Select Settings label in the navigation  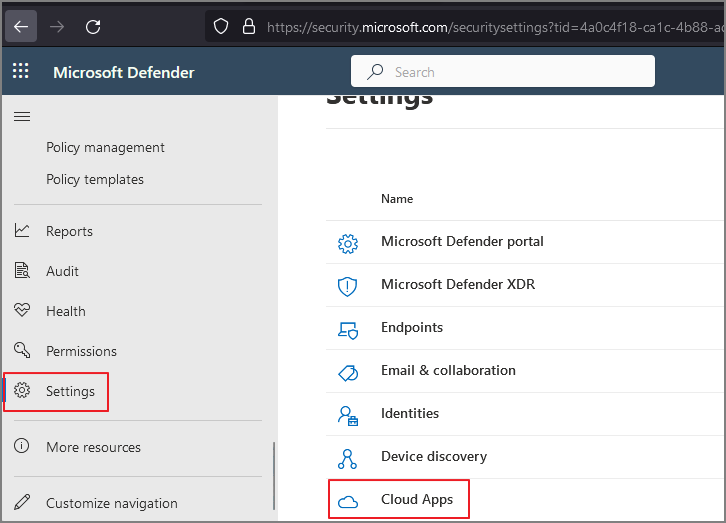click(70, 391)
